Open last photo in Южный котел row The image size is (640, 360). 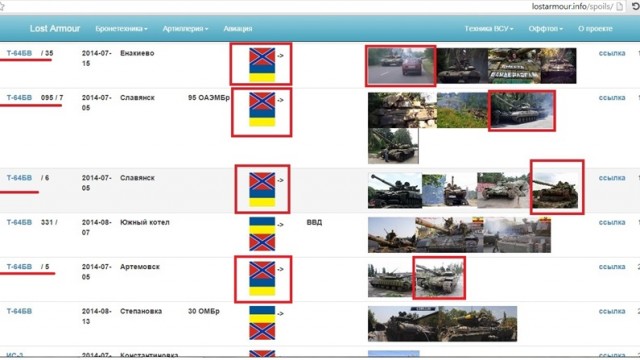(517, 235)
